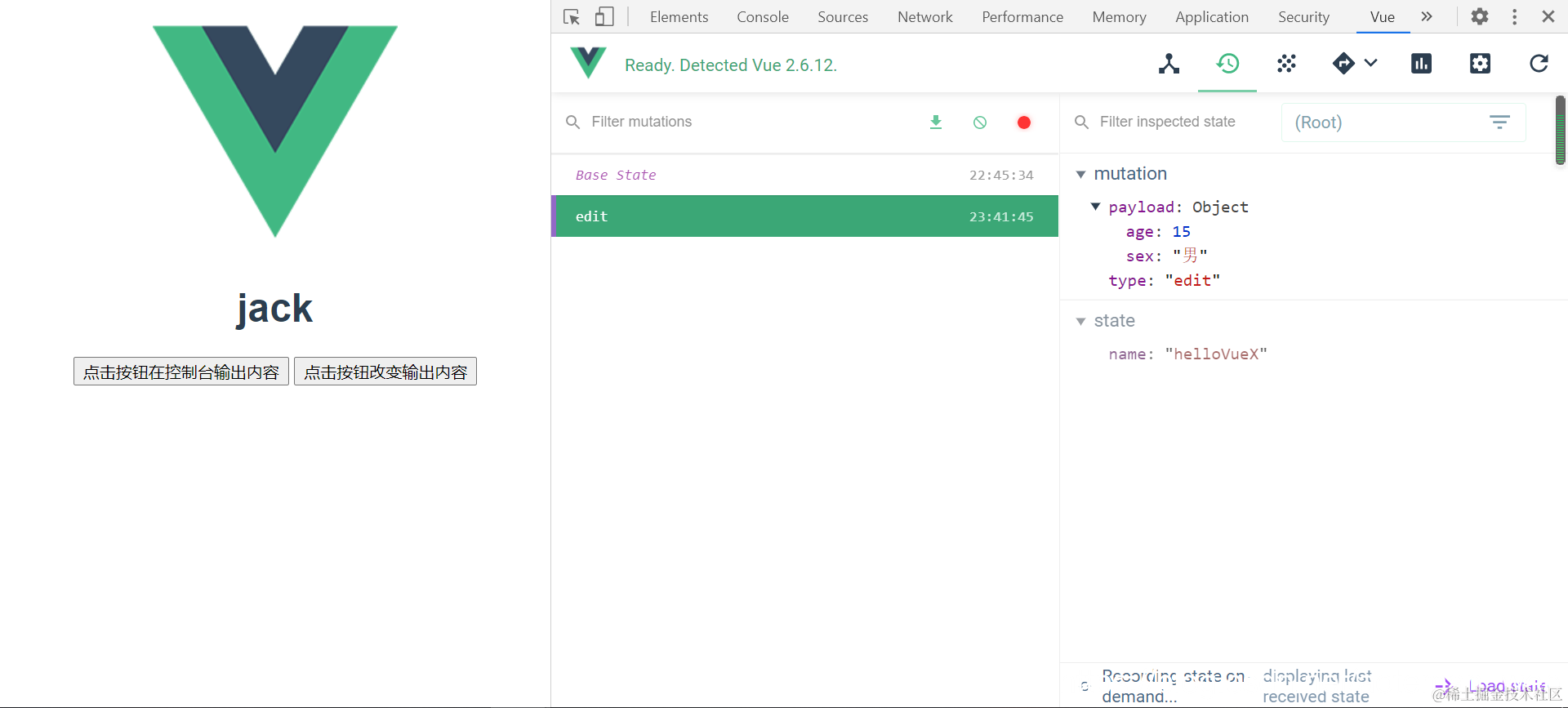This screenshot has width=1568, height=708.
Task: Switch to the Application tab
Action: pyautogui.click(x=1212, y=16)
